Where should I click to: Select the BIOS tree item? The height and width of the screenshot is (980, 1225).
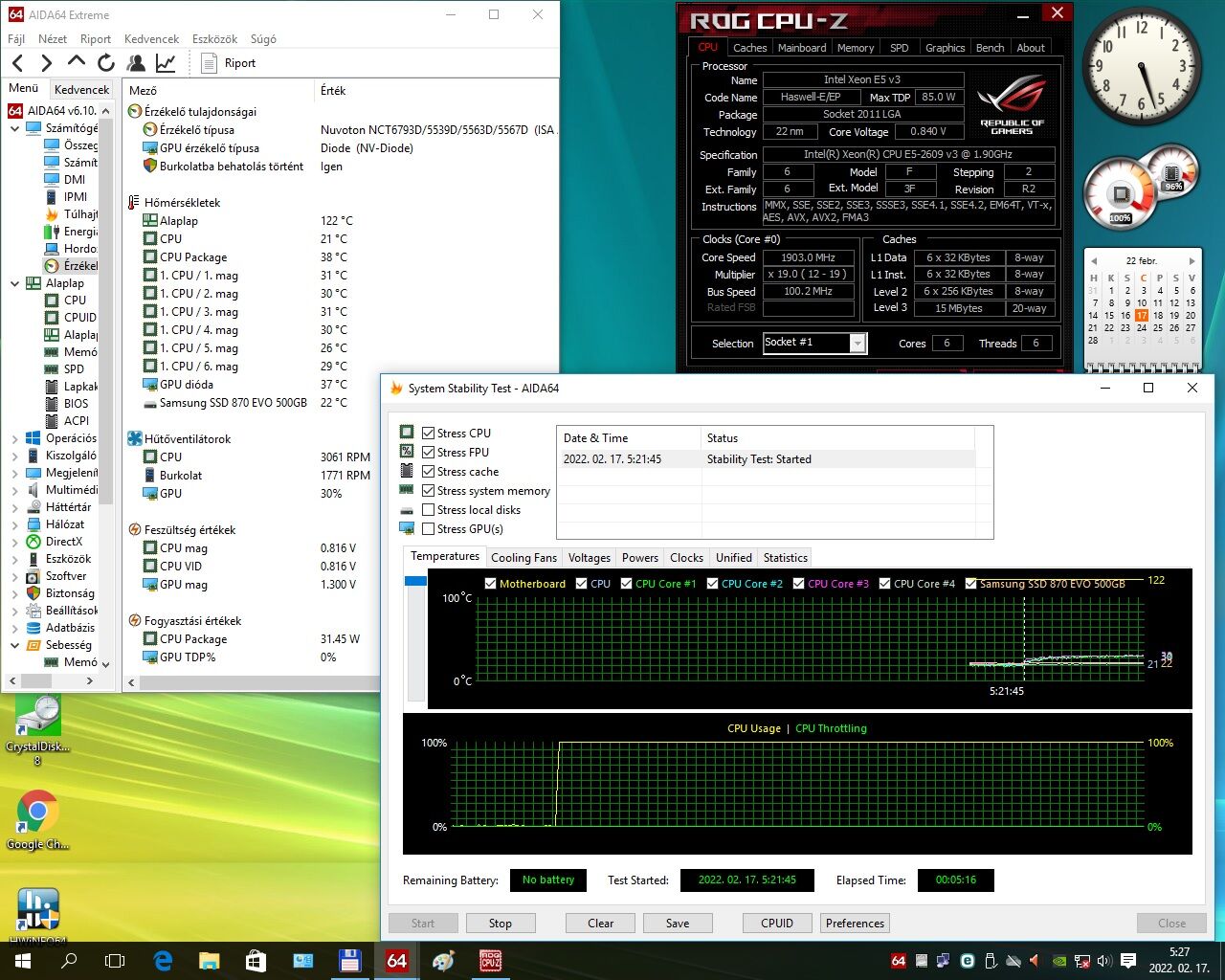(x=67, y=403)
